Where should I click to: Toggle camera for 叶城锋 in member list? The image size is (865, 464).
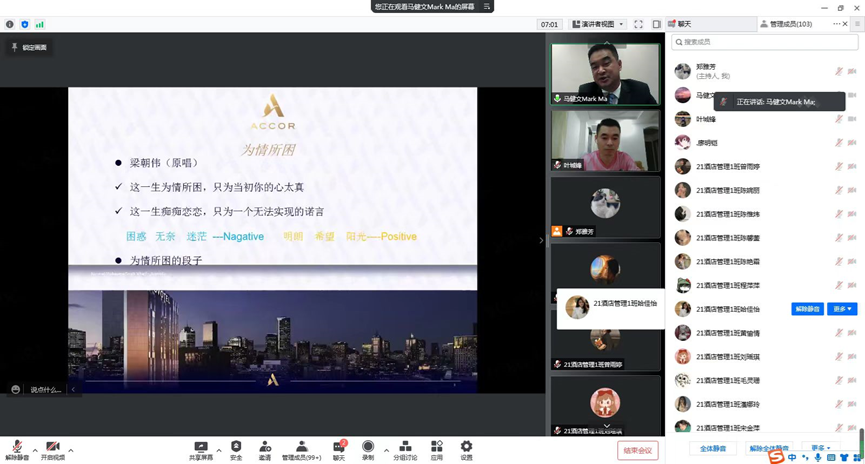(852, 119)
